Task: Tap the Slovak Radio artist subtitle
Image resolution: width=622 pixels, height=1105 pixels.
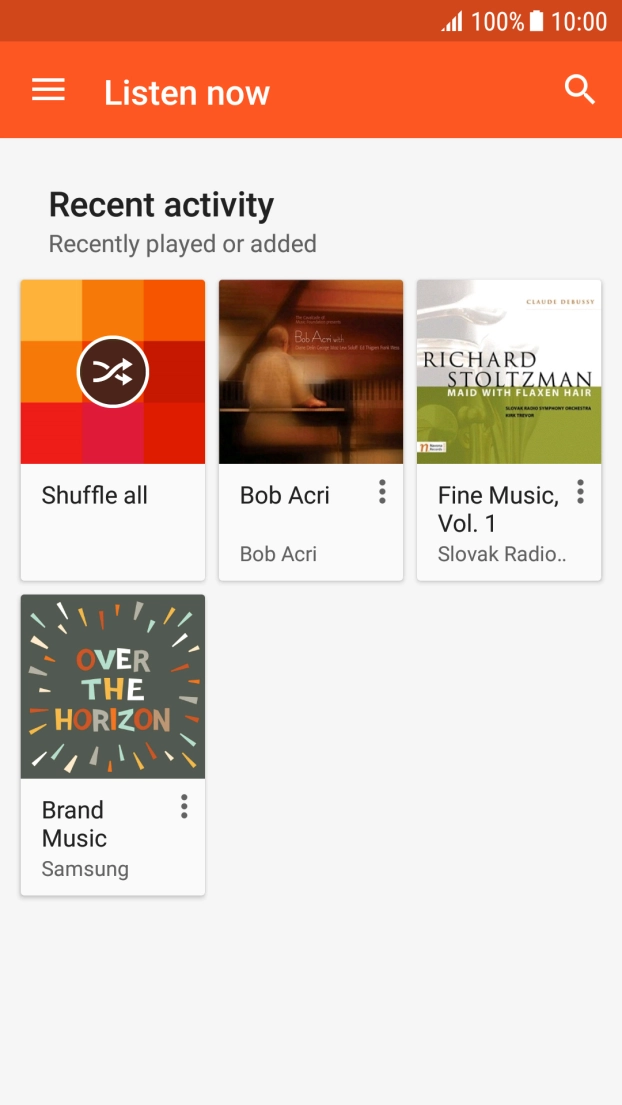Action: coord(502,554)
